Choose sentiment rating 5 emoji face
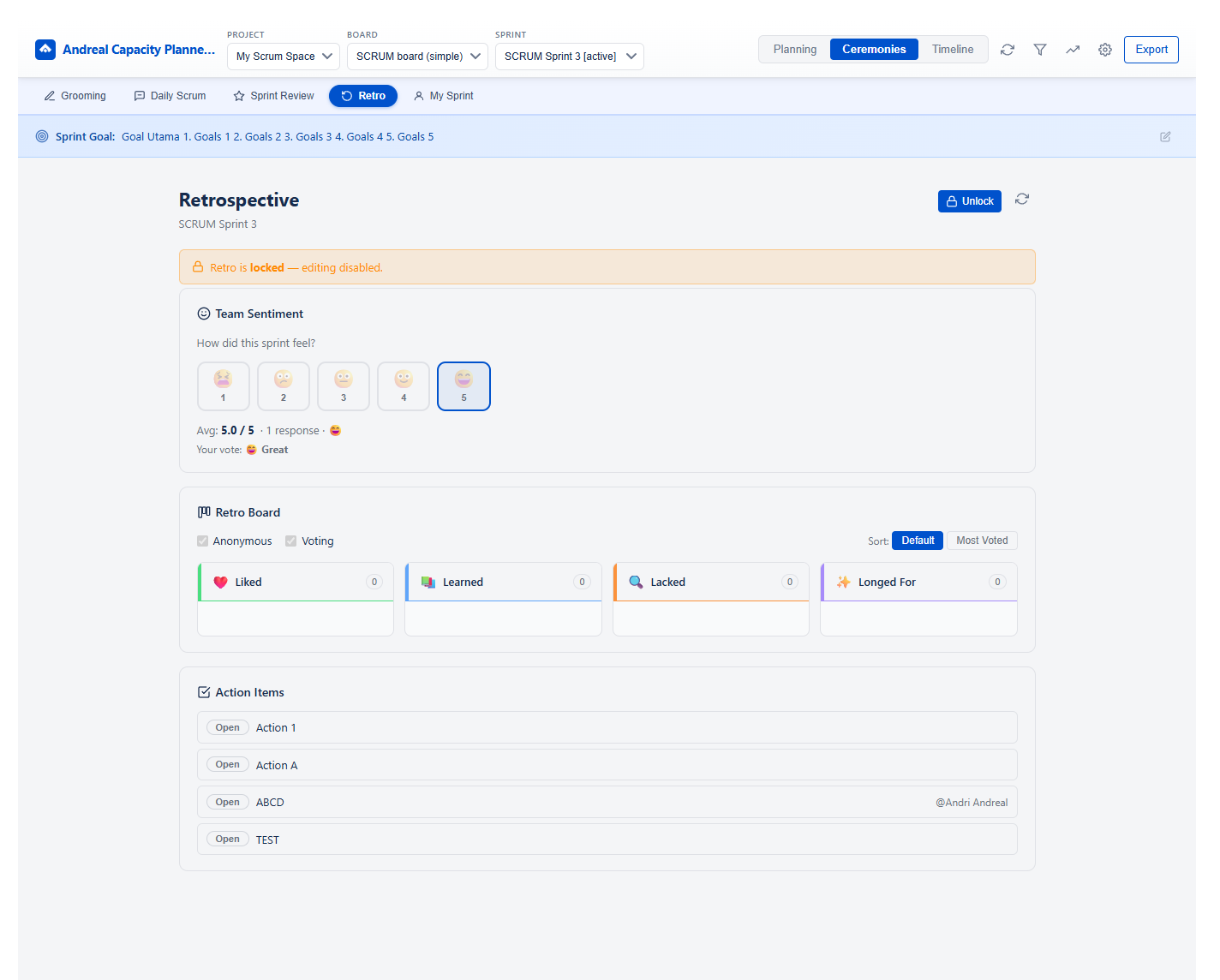1220x980 pixels. tap(463, 386)
